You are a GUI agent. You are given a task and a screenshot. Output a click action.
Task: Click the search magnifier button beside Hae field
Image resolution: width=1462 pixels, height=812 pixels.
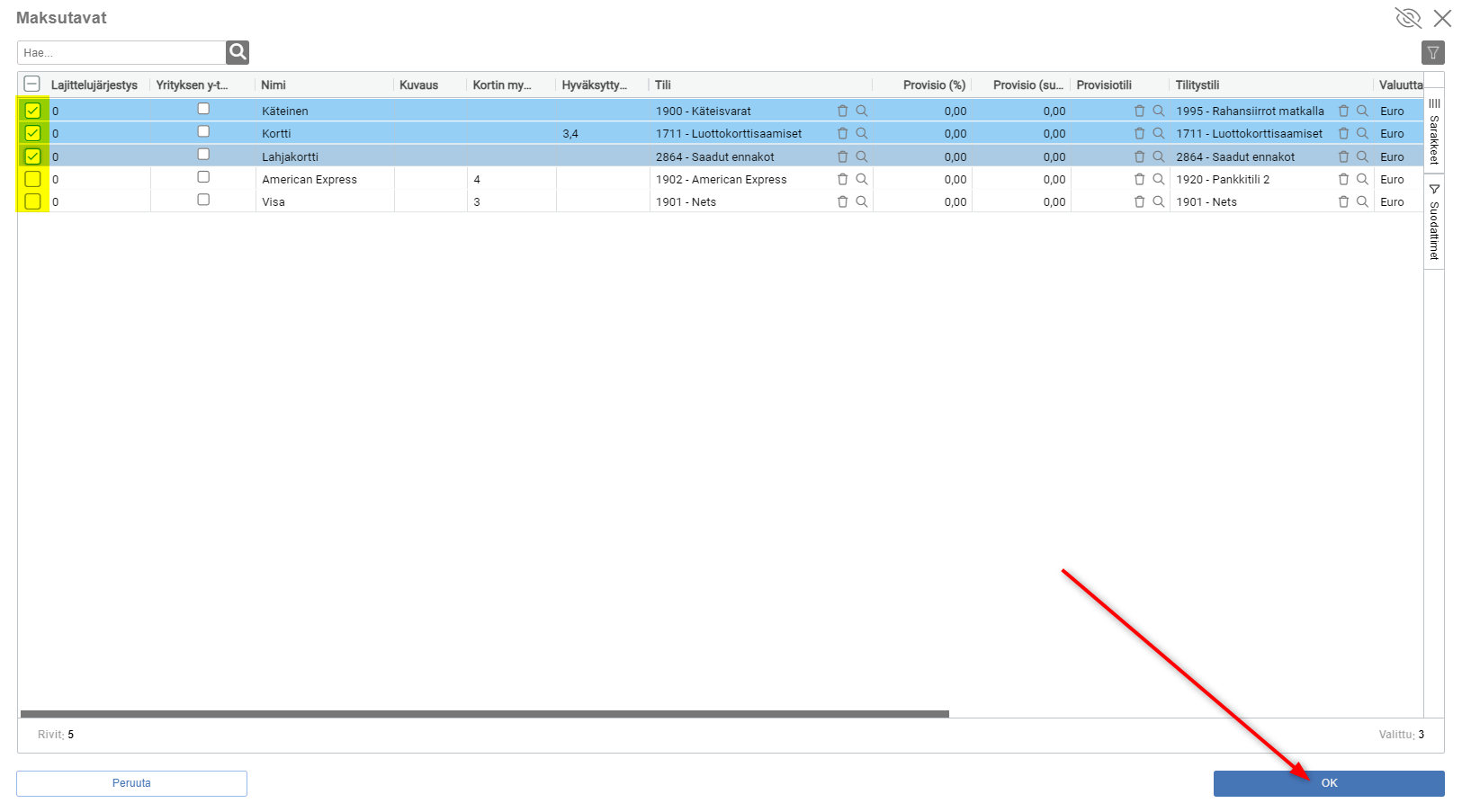238,52
